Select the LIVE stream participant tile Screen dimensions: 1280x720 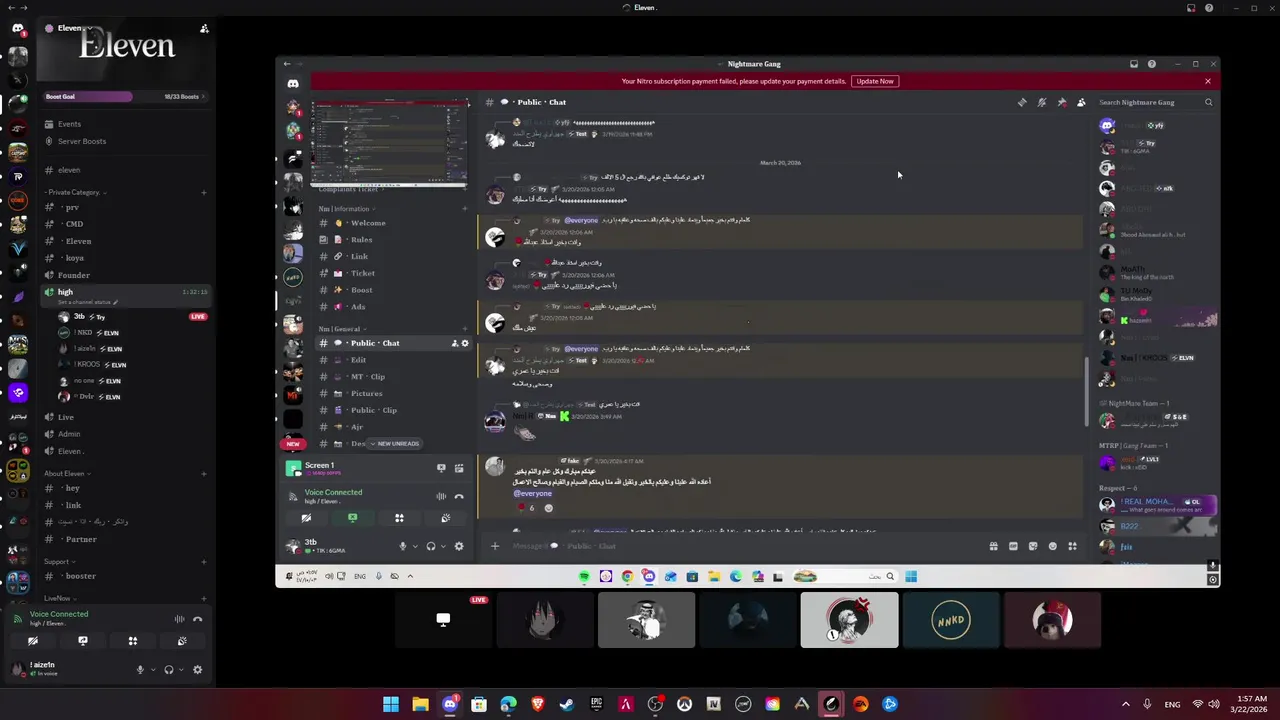click(x=443, y=620)
